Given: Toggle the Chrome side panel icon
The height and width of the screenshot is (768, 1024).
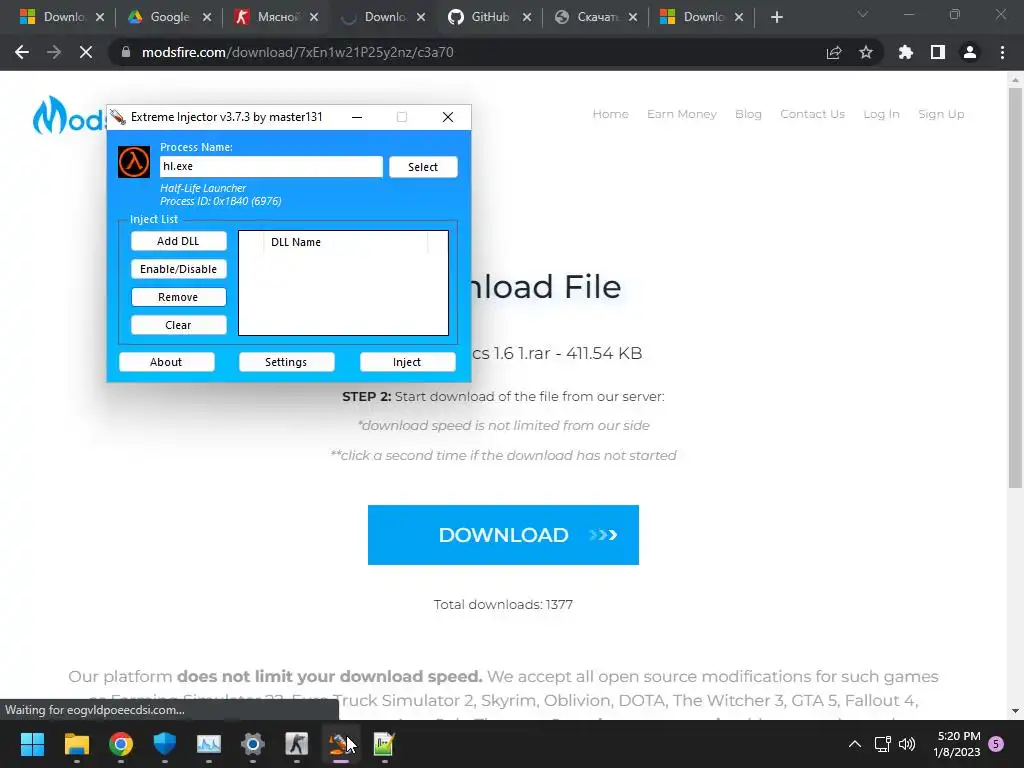Looking at the screenshot, I should point(938,52).
